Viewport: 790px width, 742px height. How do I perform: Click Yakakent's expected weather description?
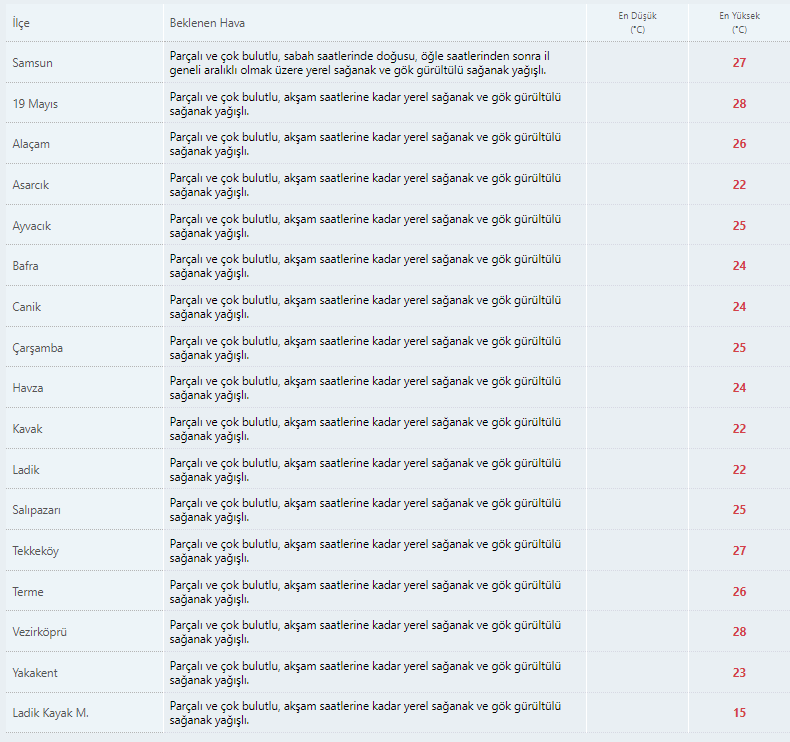click(x=365, y=673)
